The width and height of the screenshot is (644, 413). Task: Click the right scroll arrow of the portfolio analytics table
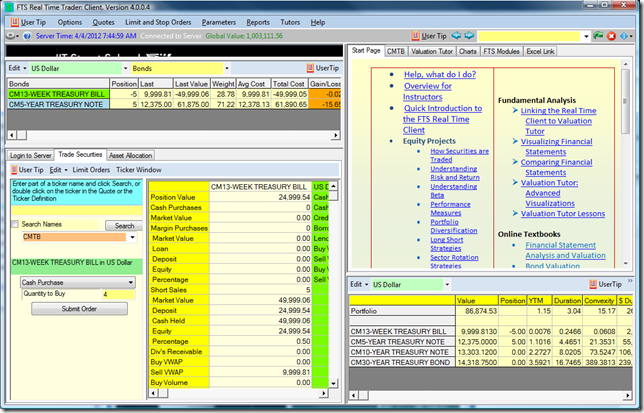(x=628, y=395)
